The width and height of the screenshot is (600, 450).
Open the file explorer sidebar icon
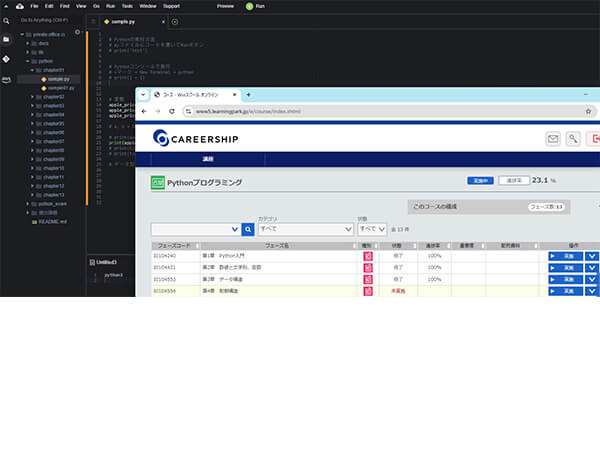tap(7, 40)
